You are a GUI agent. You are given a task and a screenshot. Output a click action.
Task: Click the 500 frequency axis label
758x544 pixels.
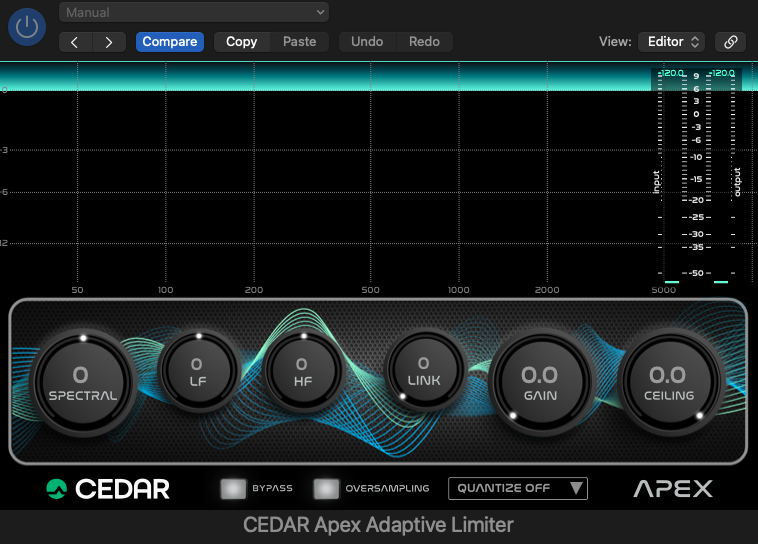tap(371, 290)
